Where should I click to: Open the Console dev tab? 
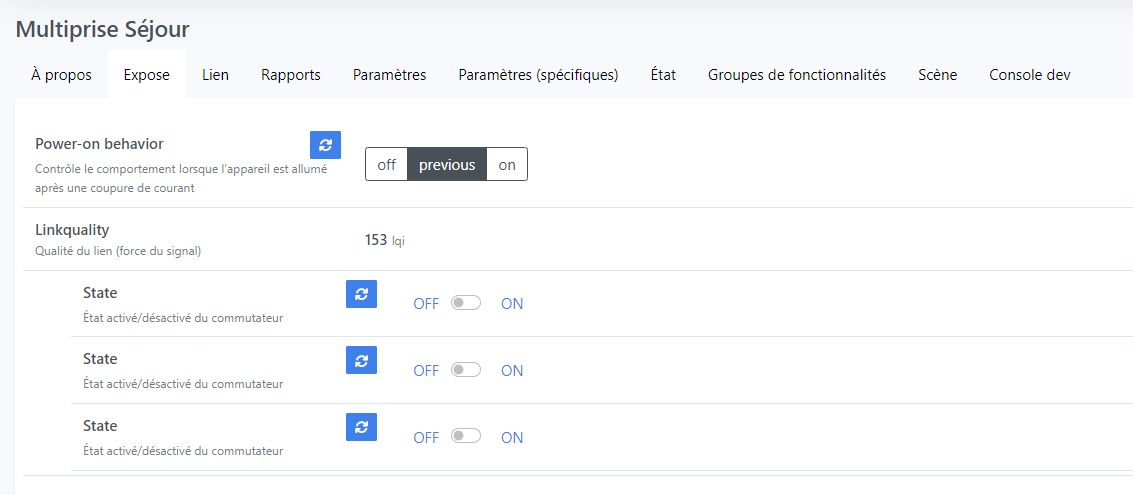pos(1030,75)
